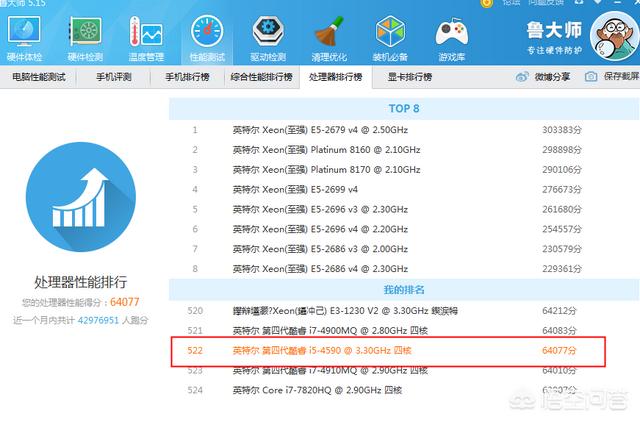Switch to 显卡排行榜 tab

pos(410,77)
